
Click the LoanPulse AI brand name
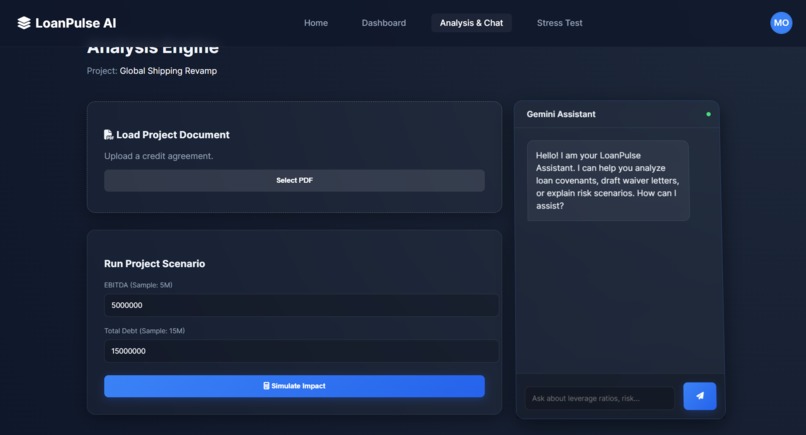(76, 23)
